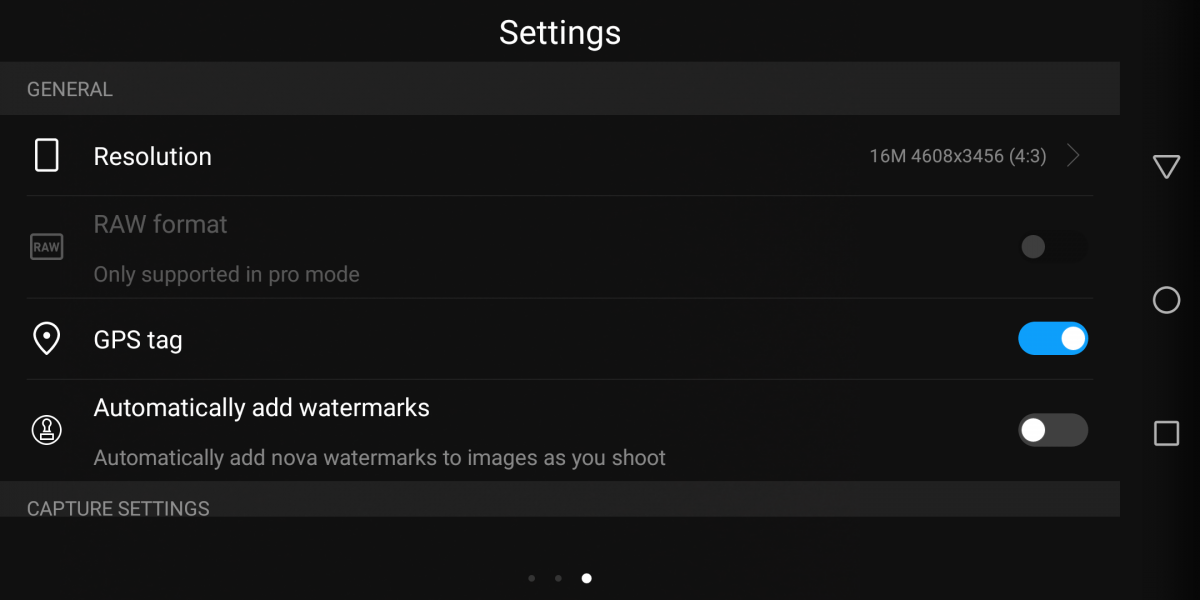
Task: Select the GPS tag label
Action: coord(138,340)
